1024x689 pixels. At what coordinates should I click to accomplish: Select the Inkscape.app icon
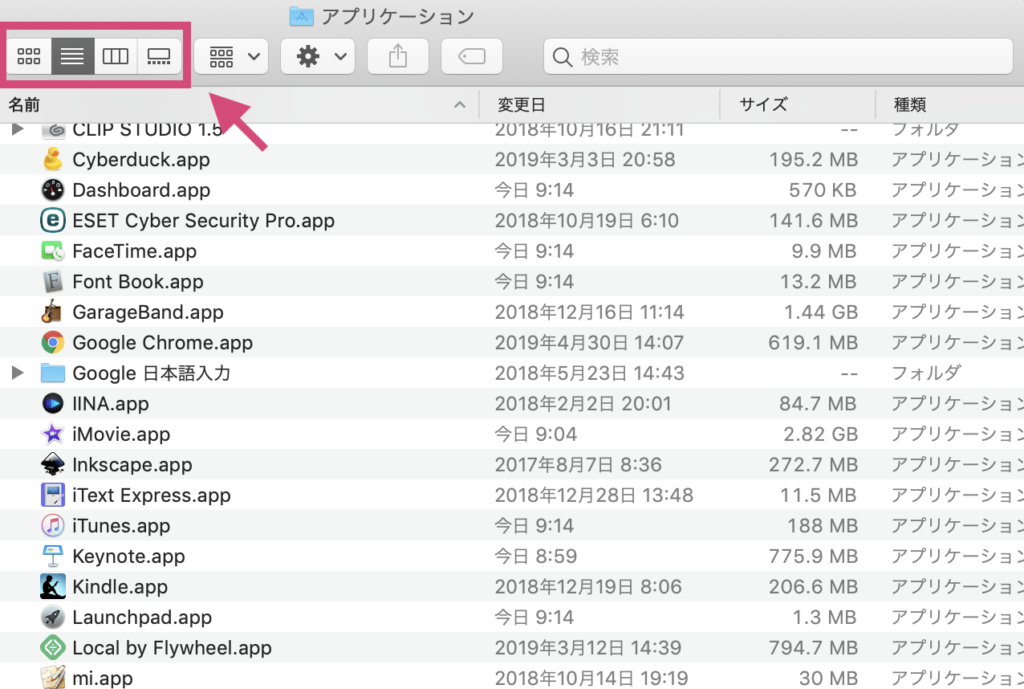(x=53, y=464)
